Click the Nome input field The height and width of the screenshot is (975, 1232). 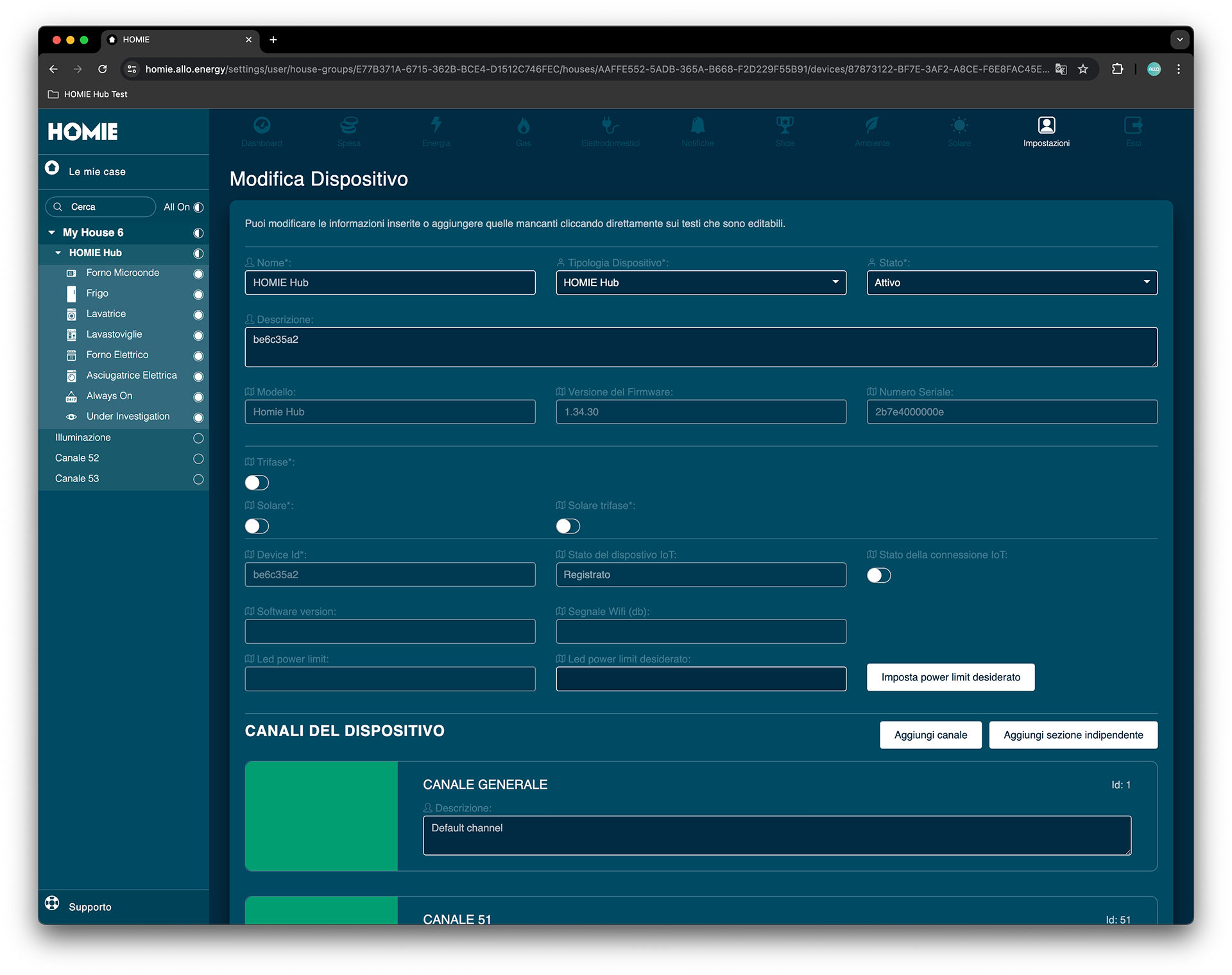pos(390,282)
